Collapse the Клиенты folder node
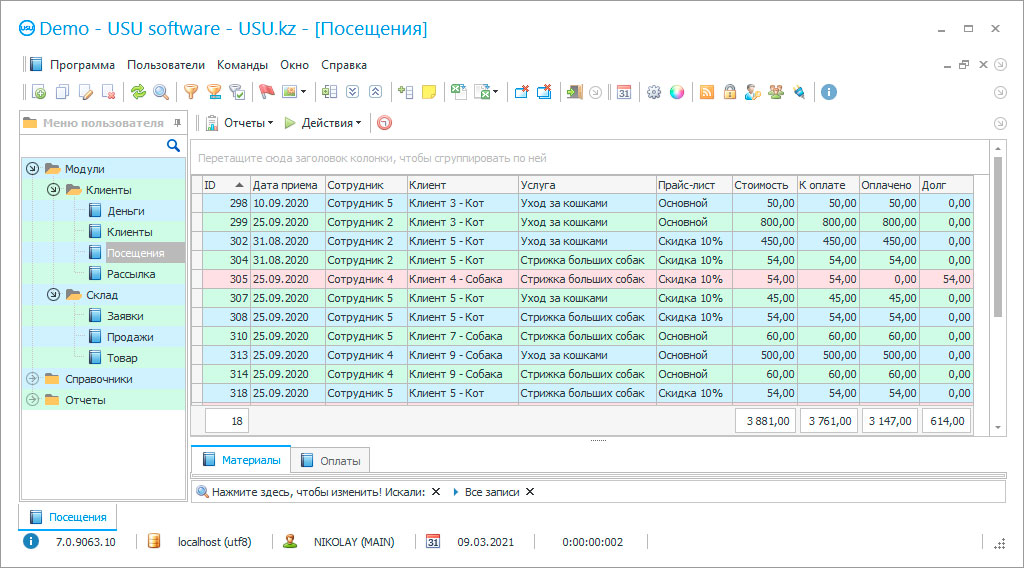This screenshot has height=568, width=1024. [54, 189]
